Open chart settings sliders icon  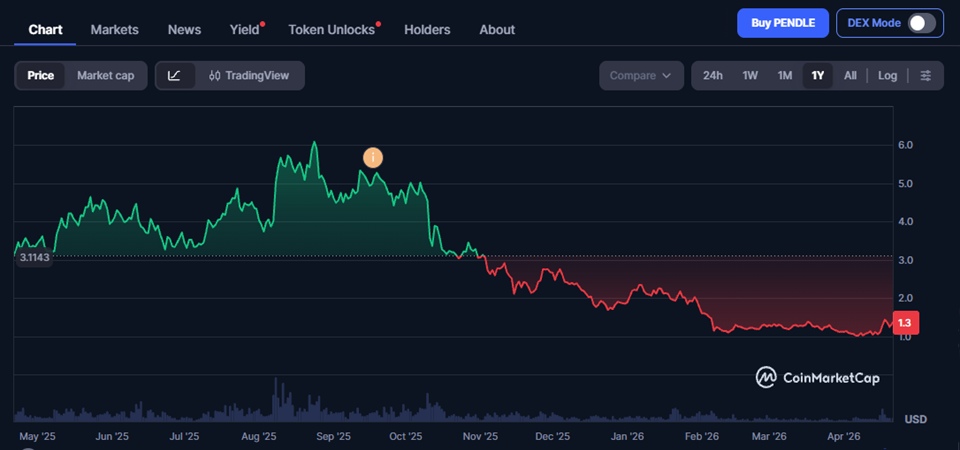pos(926,76)
